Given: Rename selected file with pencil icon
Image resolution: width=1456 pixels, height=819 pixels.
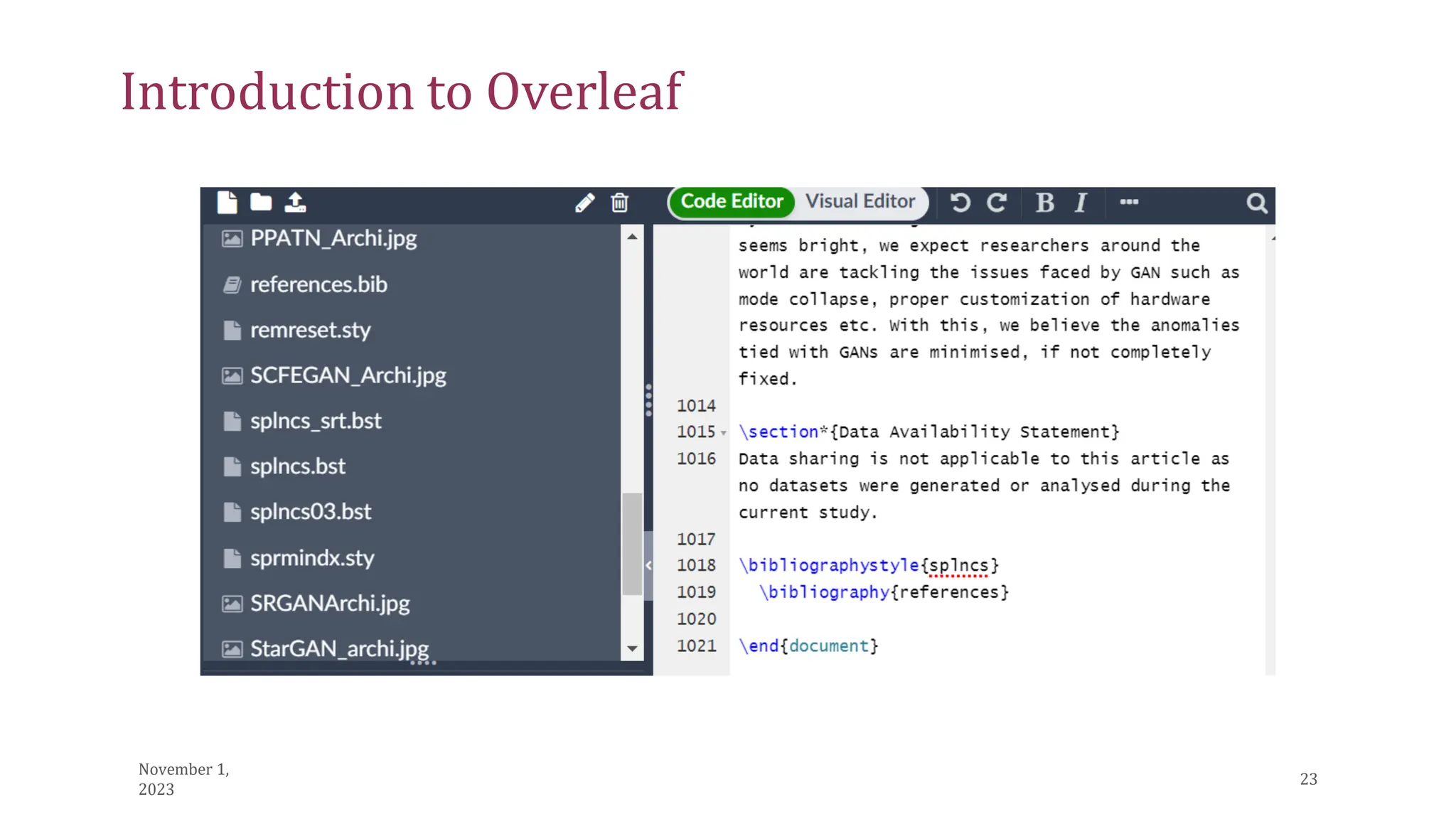Looking at the screenshot, I should point(584,203).
